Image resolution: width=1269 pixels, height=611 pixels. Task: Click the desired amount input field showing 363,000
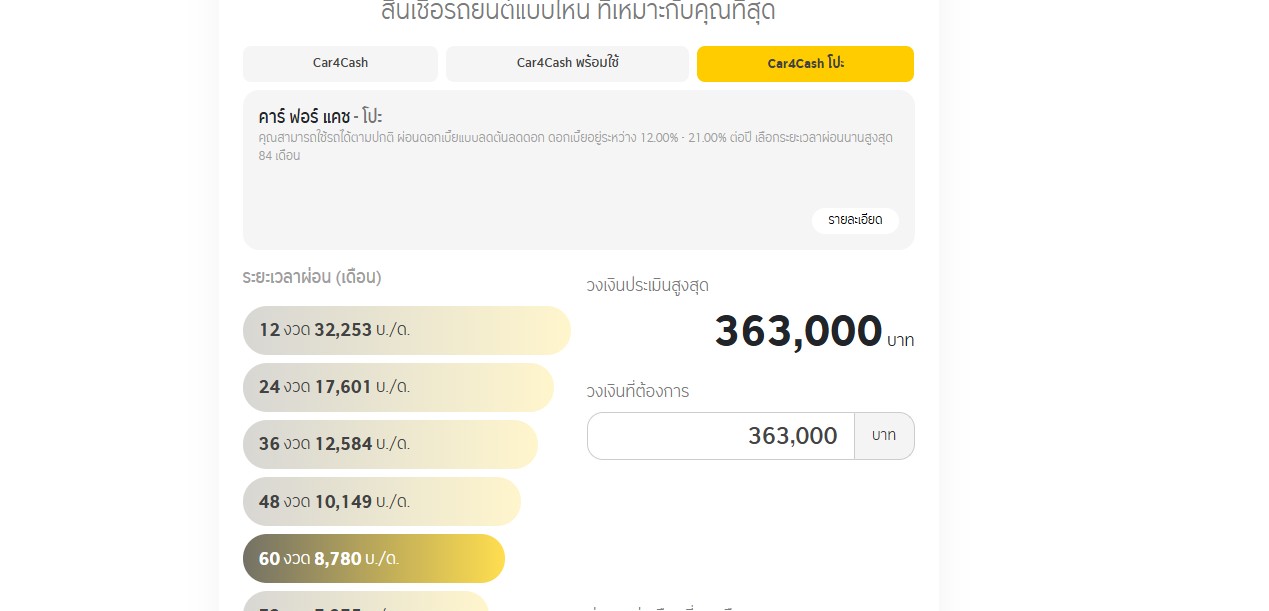720,436
